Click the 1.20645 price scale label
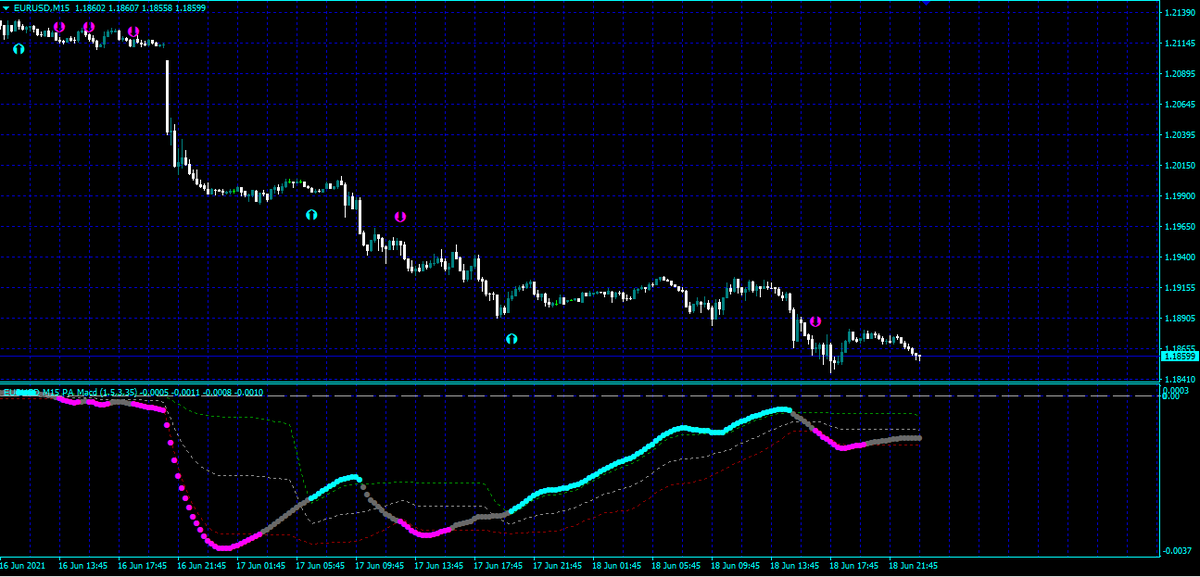This screenshot has height=577, width=1200. point(1180,105)
